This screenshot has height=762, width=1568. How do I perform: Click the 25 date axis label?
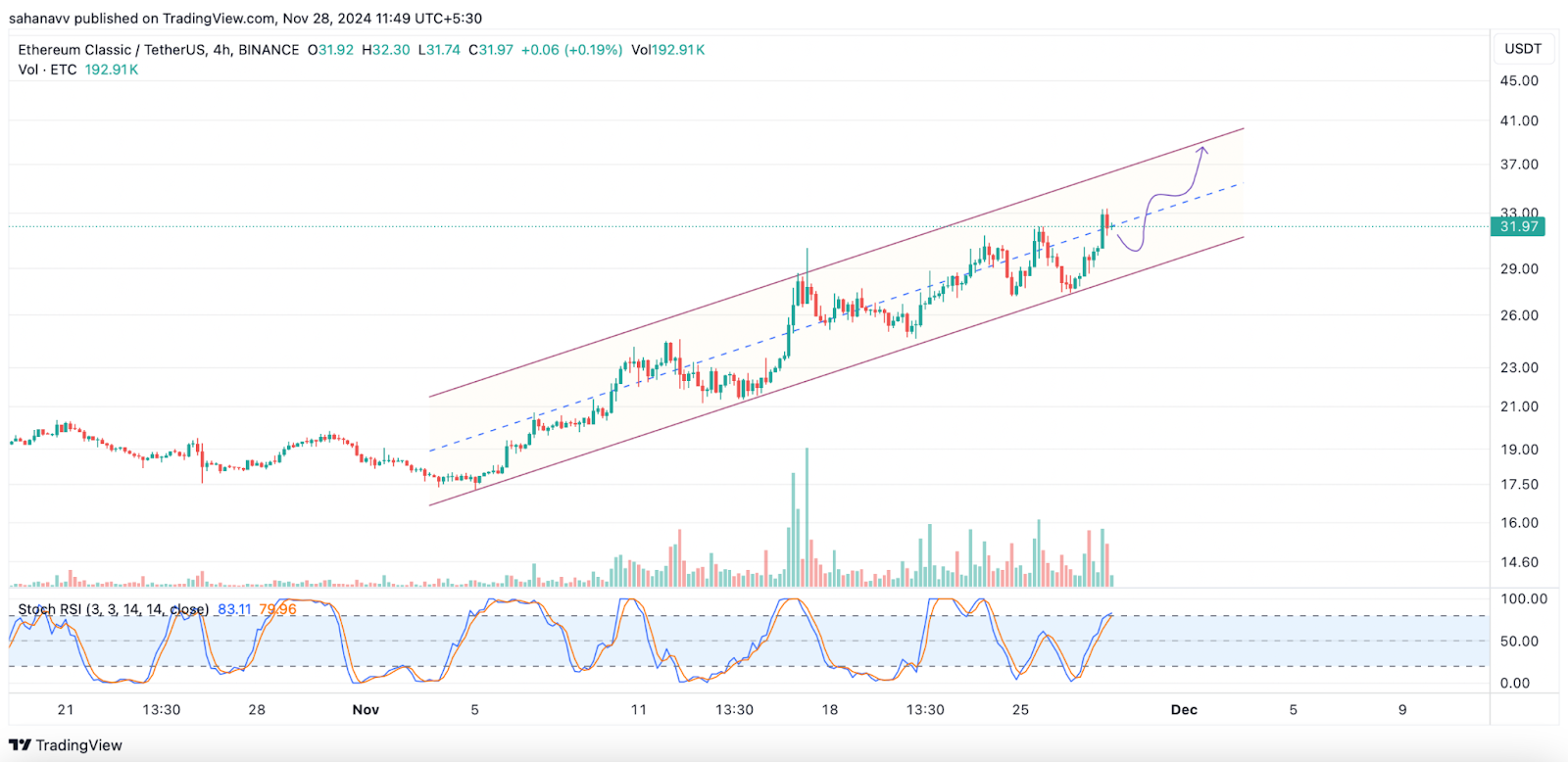[x=1020, y=709]
